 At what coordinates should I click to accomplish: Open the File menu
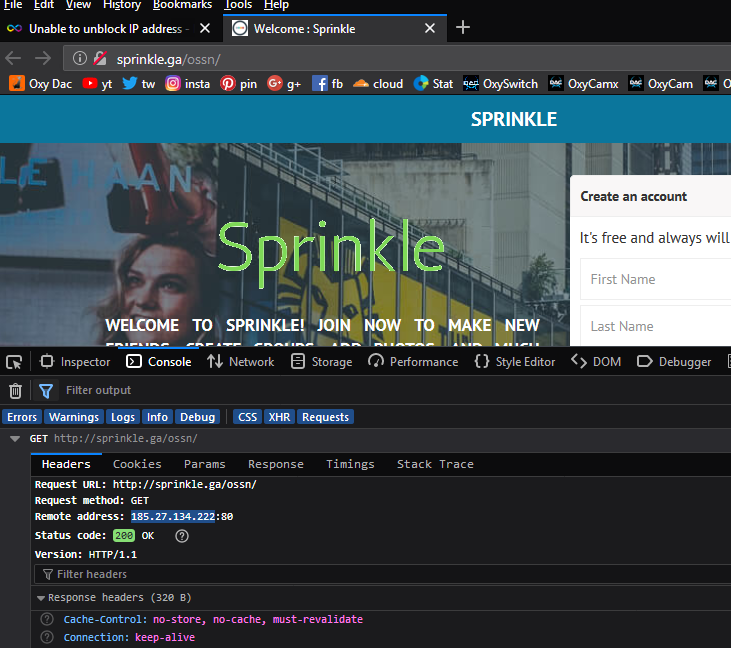click(x=13, y=5)
